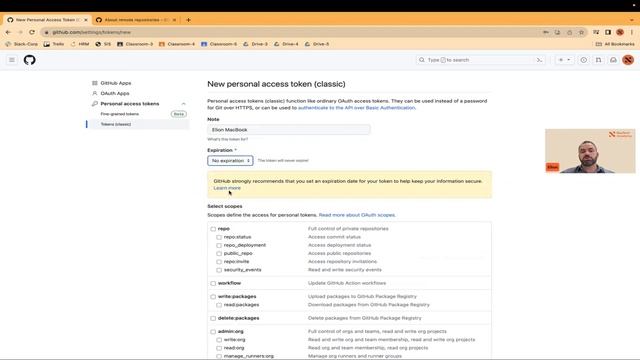640x360 pixels.
Task: Click the Learn more link in warning
Action: (227, 188)
